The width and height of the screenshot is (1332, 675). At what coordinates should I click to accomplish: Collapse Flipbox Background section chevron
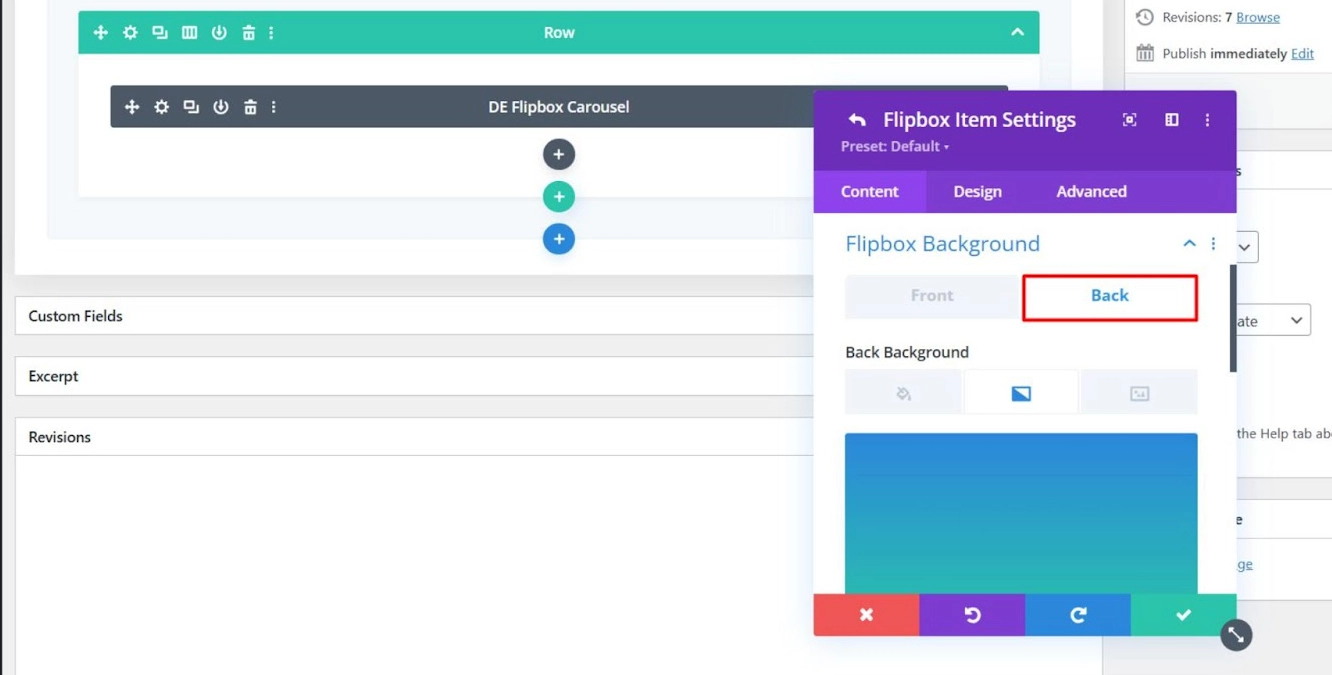coord(1189,243)
